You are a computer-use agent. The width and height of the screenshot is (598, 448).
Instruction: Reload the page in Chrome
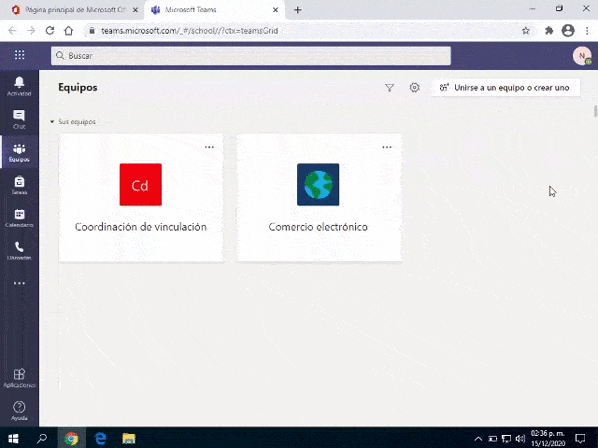[x=50, y=31]
